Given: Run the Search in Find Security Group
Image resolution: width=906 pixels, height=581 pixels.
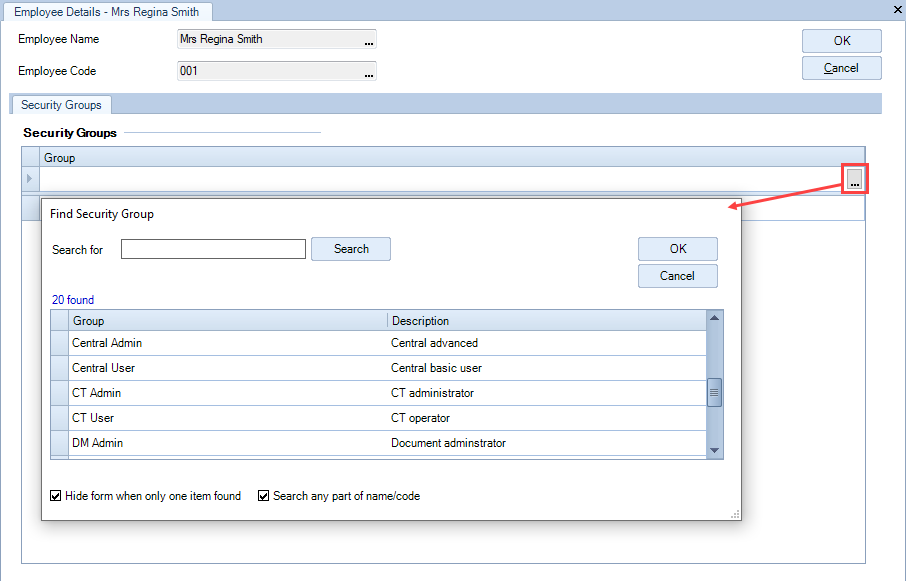Looking at the screenshot, I should tap(351, 249).
